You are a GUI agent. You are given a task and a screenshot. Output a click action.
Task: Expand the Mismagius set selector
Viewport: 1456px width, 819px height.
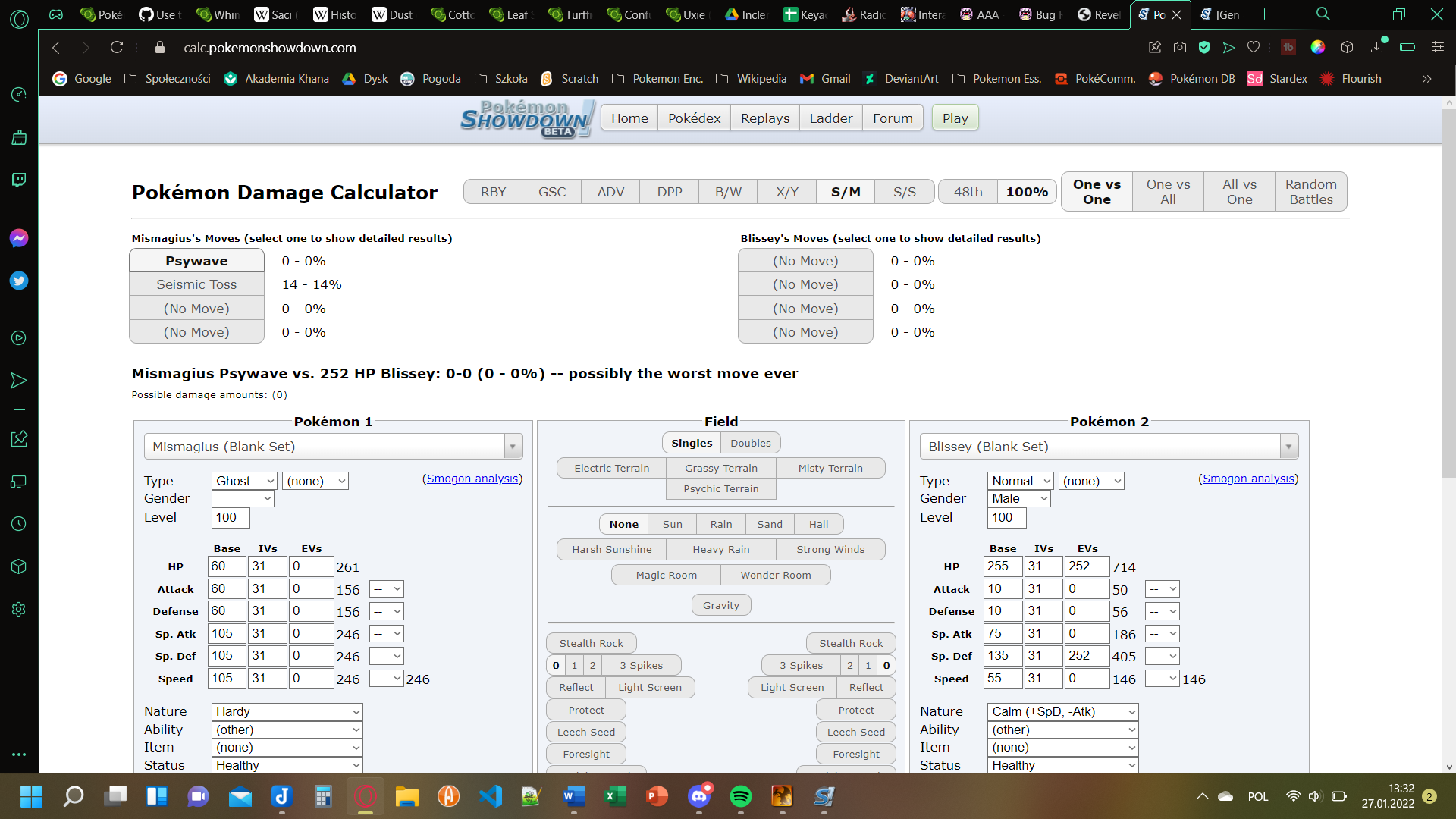click(x=513, y=447)
